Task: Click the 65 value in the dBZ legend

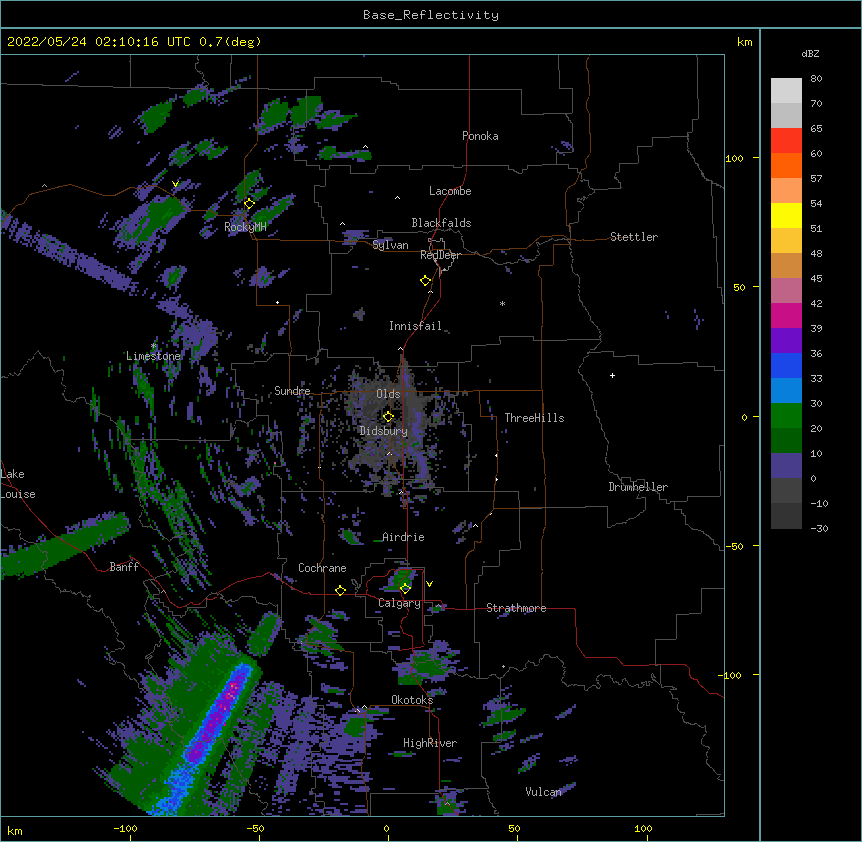Action: click(816, 129)
